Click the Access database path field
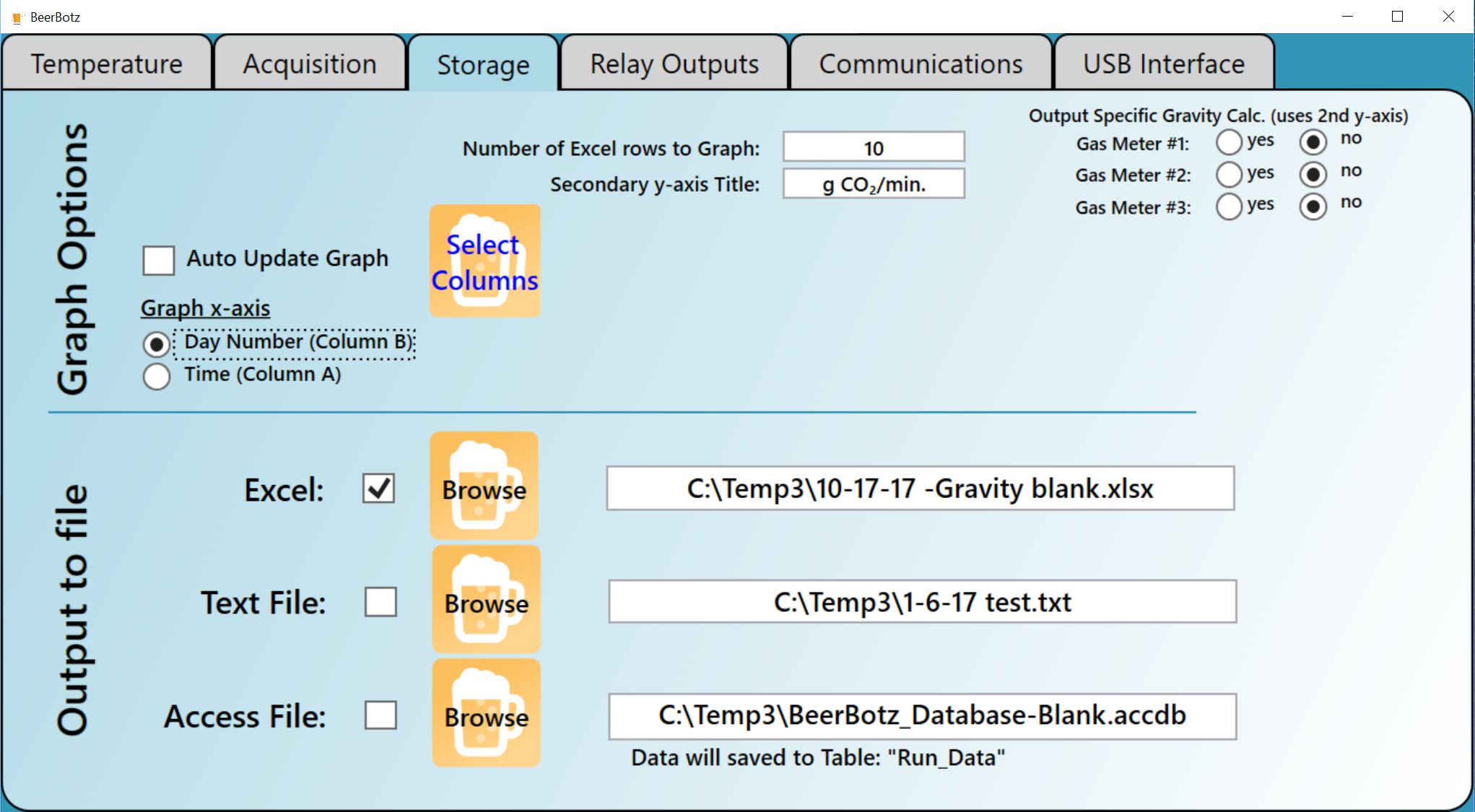The image size is (1475, 812). (x=922, y=716)
